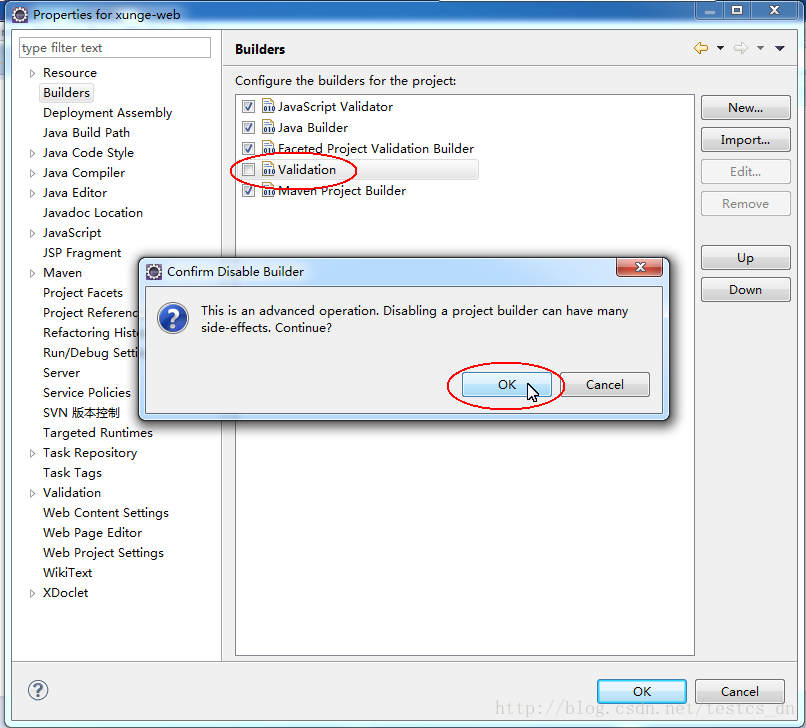Click the JavaScript Validator builder icon

click(268, 106)
